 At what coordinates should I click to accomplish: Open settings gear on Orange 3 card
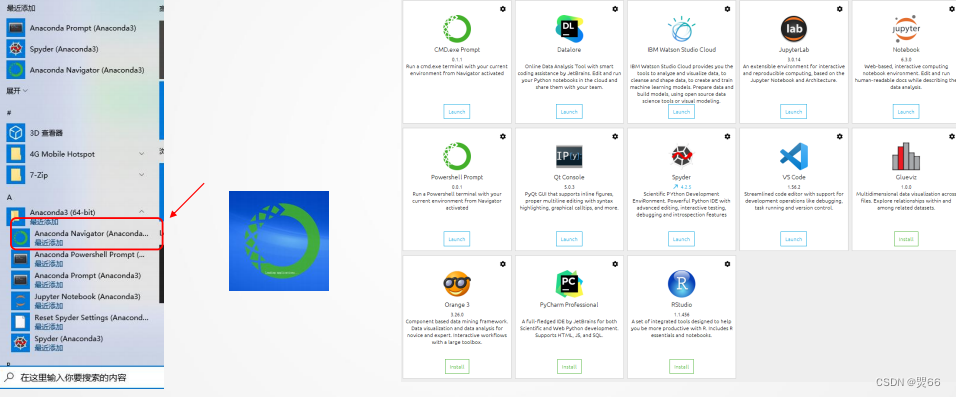coord(503,263)
